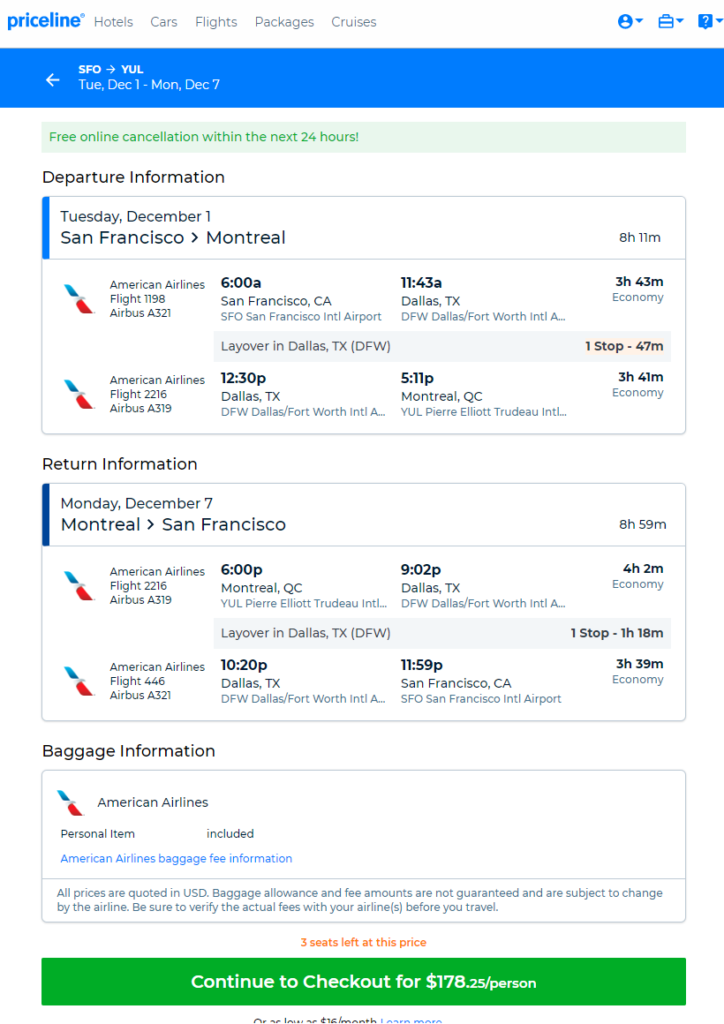Click the SFO to YUL trip header
The height and width of the screenshot is (1024, 724).
click(149, 77)
